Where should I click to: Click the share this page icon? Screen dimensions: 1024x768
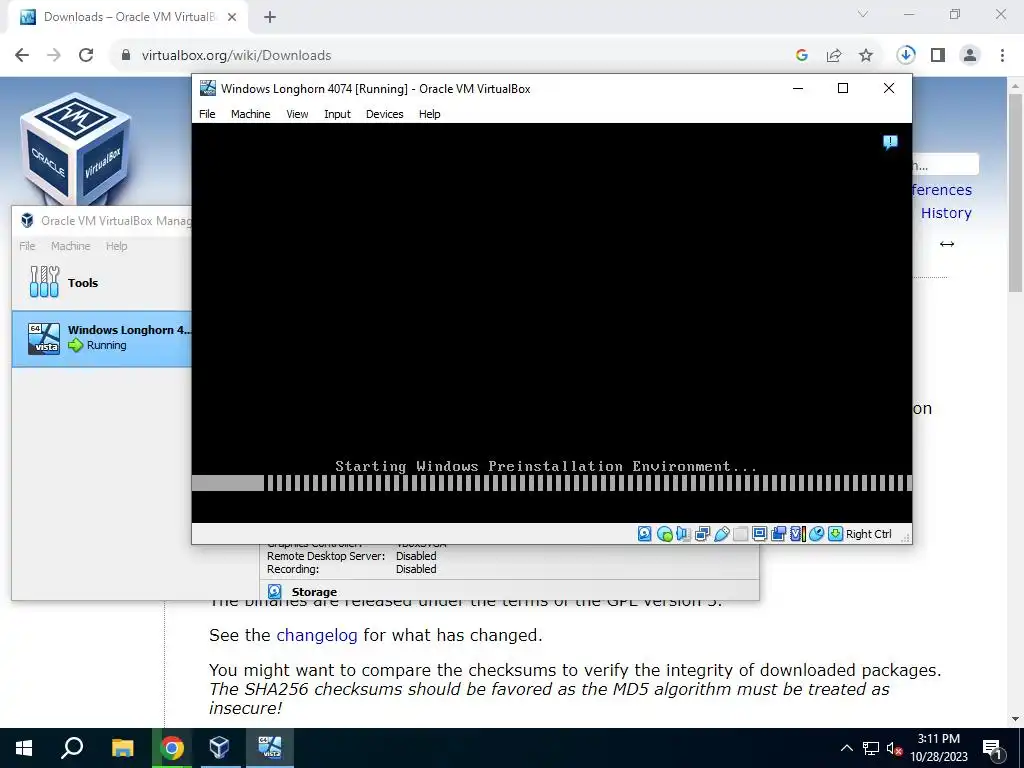834,56
